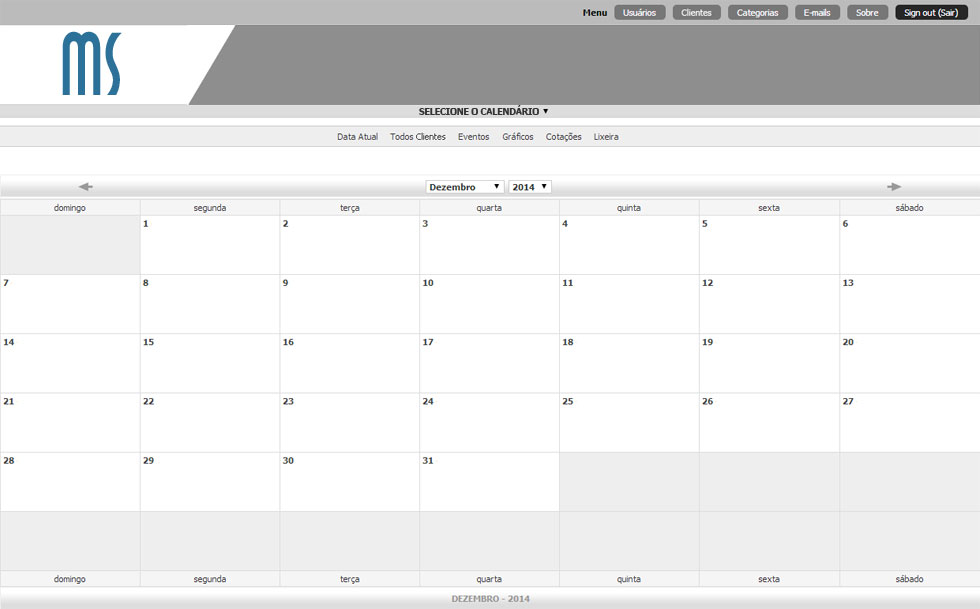
Task: Select day 11 in the calendar
Action: (x=629, y=304)
